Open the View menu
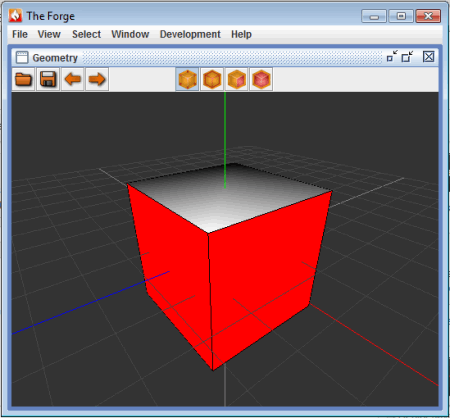The height and width of the screenshot is (418, 450). pos(49,34)
